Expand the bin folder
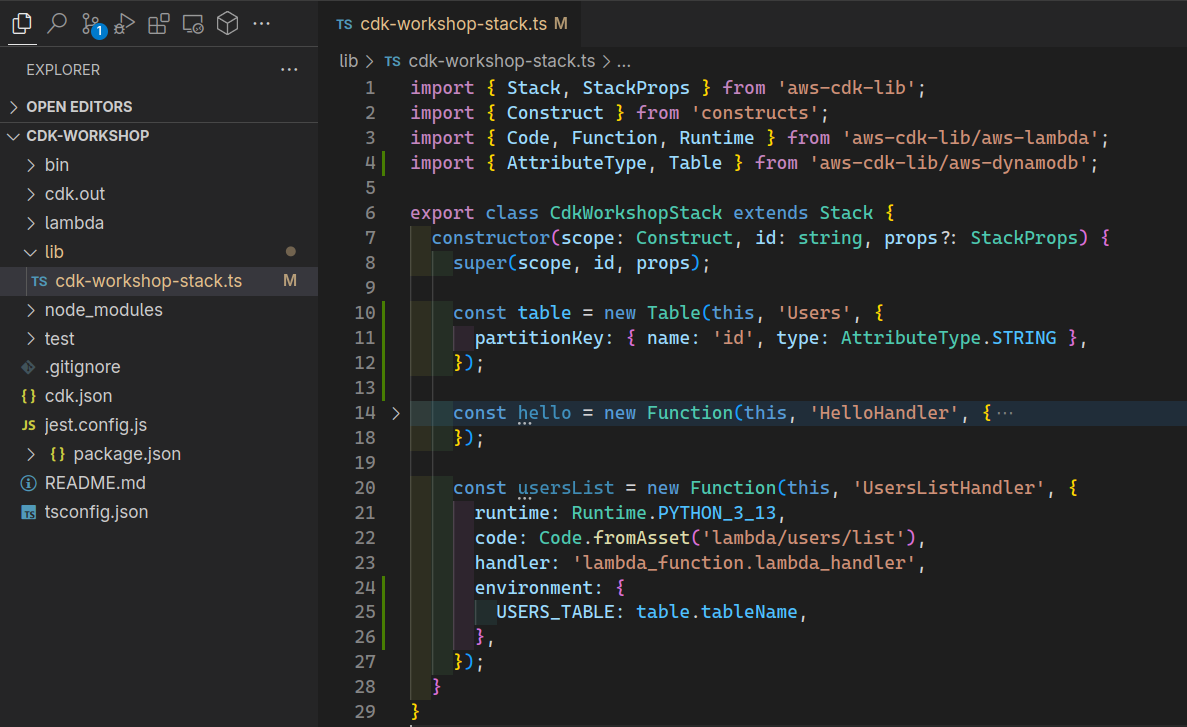Viewport: 1187px width, 727px height. [x=31, y=165]
